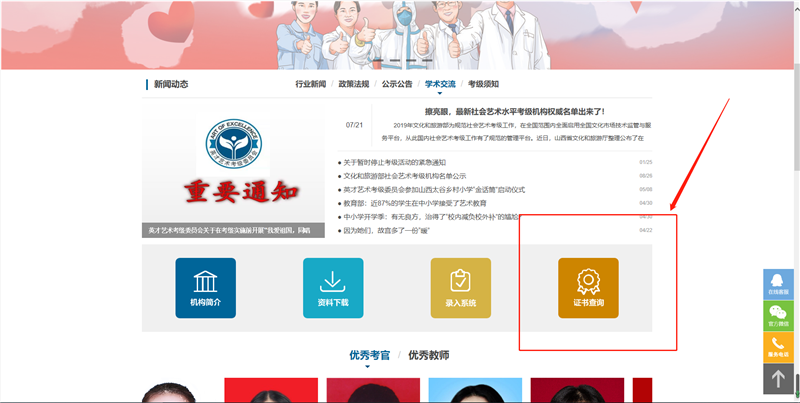Open the 证书查询 certificate tile
This screenshot has height=403, width=800.
(588, 288)
